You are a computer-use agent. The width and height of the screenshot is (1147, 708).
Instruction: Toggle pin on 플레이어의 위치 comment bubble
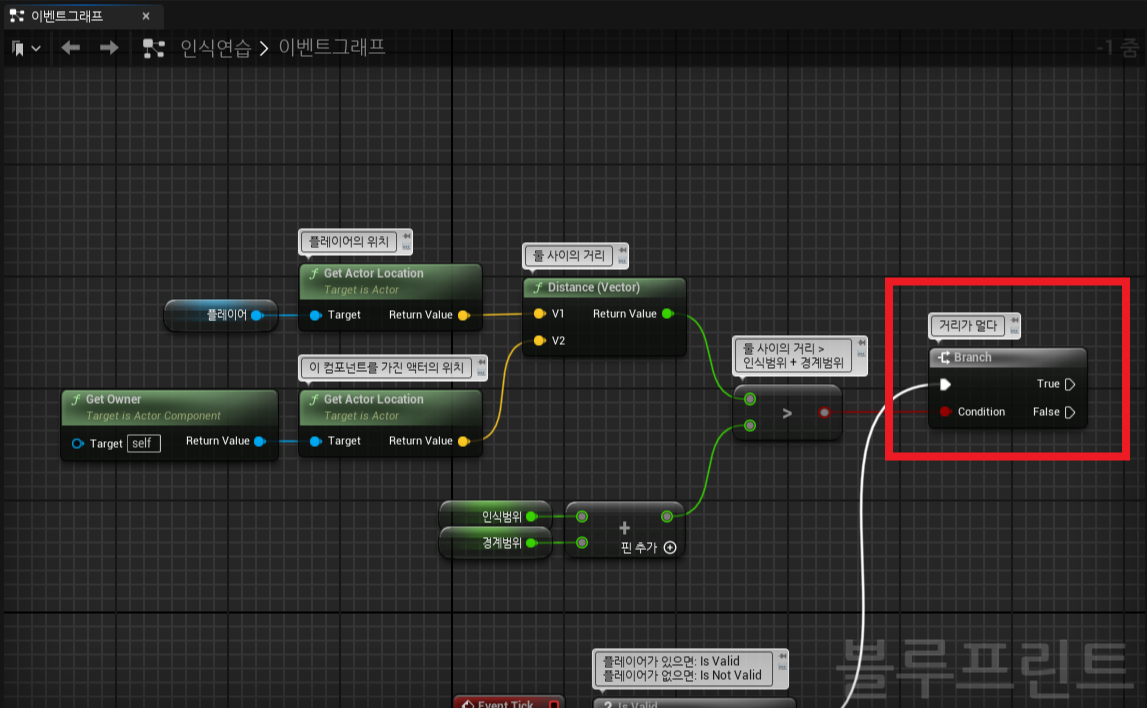[406, 236]
